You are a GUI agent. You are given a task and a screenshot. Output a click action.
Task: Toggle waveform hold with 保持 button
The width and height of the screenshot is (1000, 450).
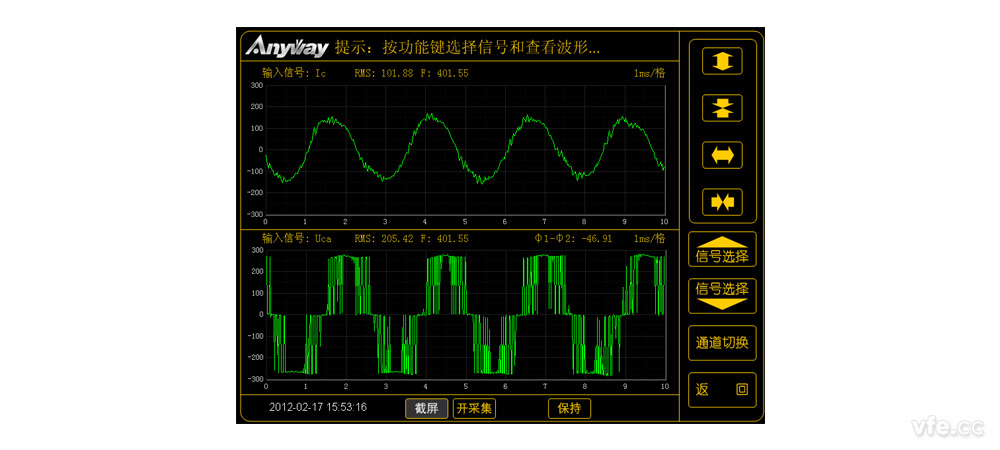tap(569, 408)
